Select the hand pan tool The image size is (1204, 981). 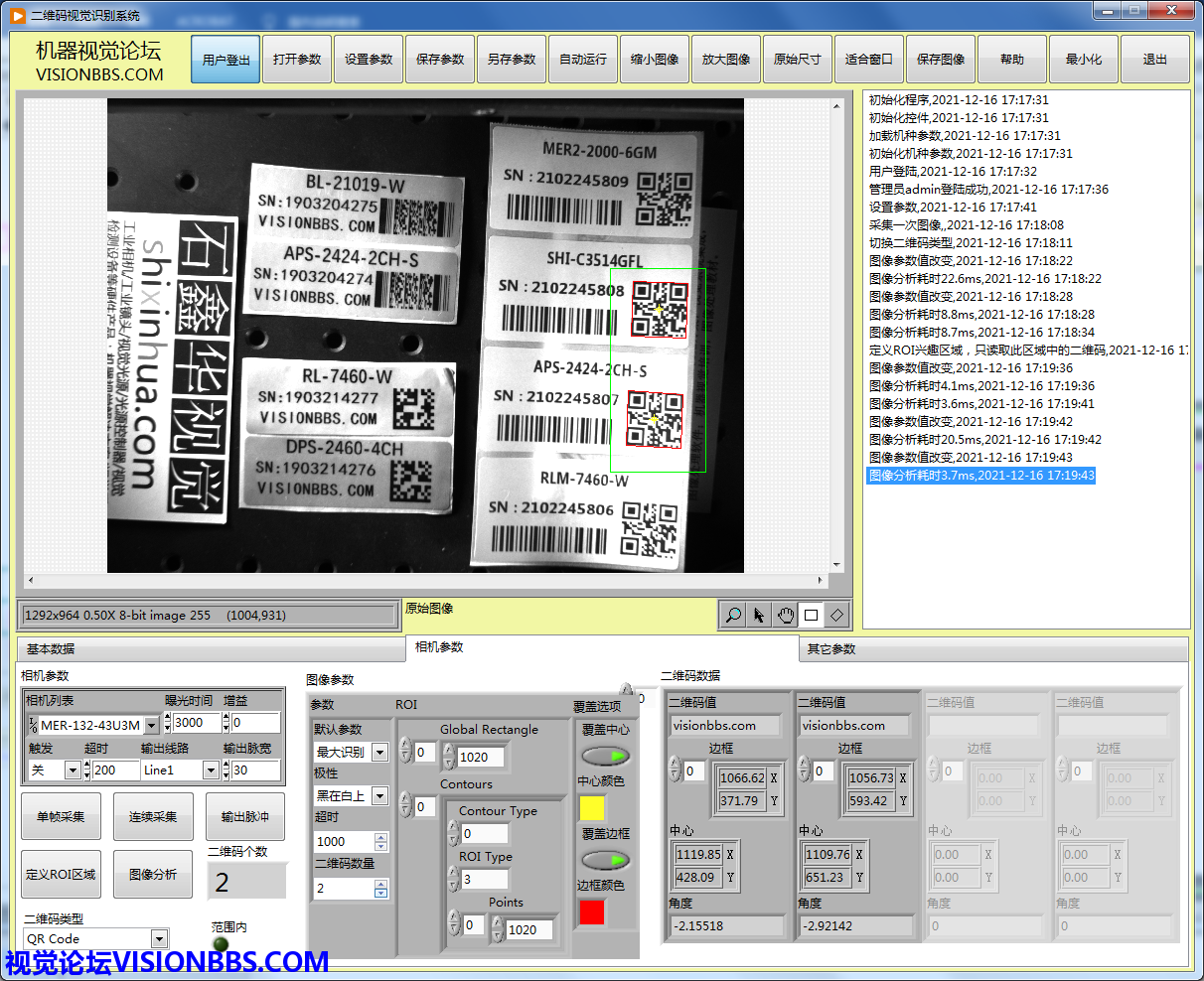(x=785, y=615)
